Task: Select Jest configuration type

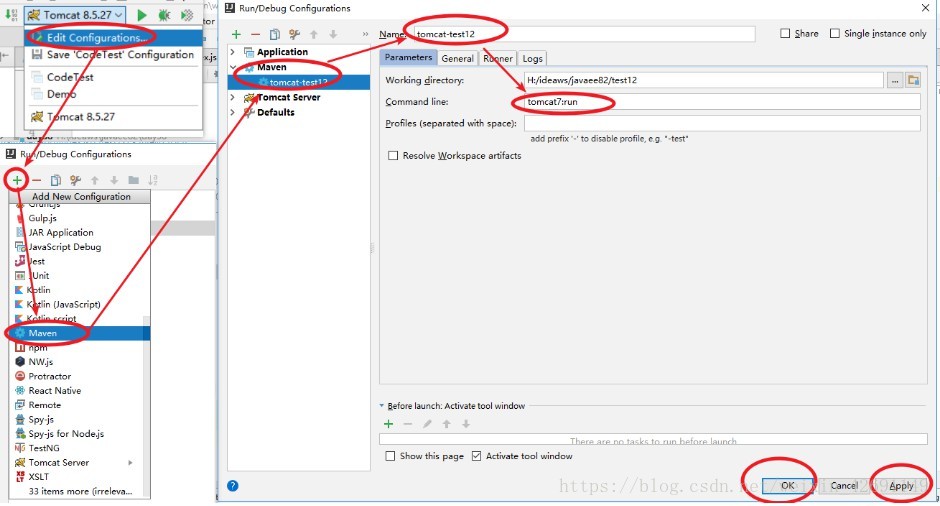Action: (x=36, y=261)
